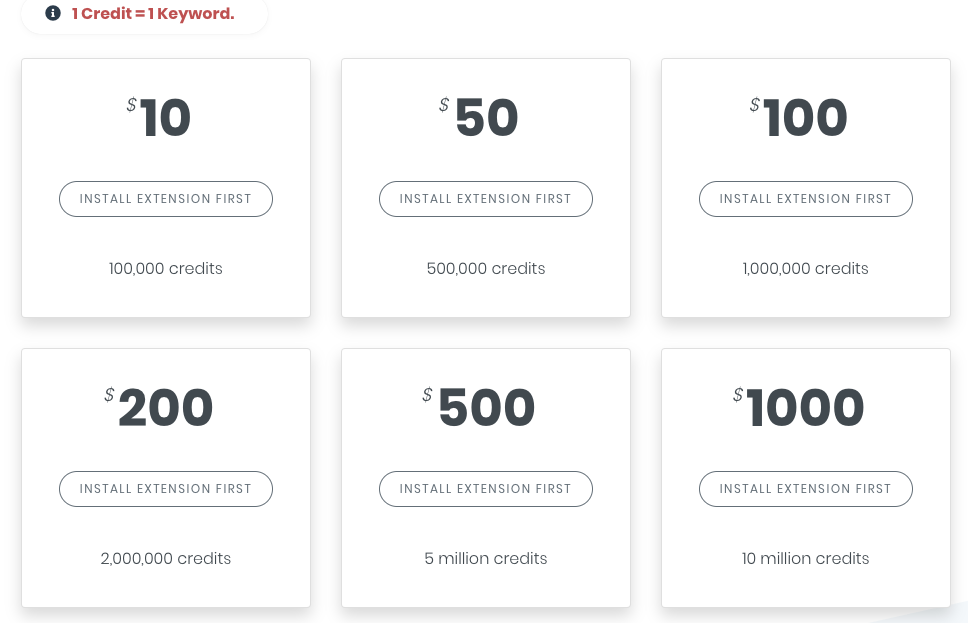
Task: Click the '5 million credits' text
Action: click(x=486, y=558)
